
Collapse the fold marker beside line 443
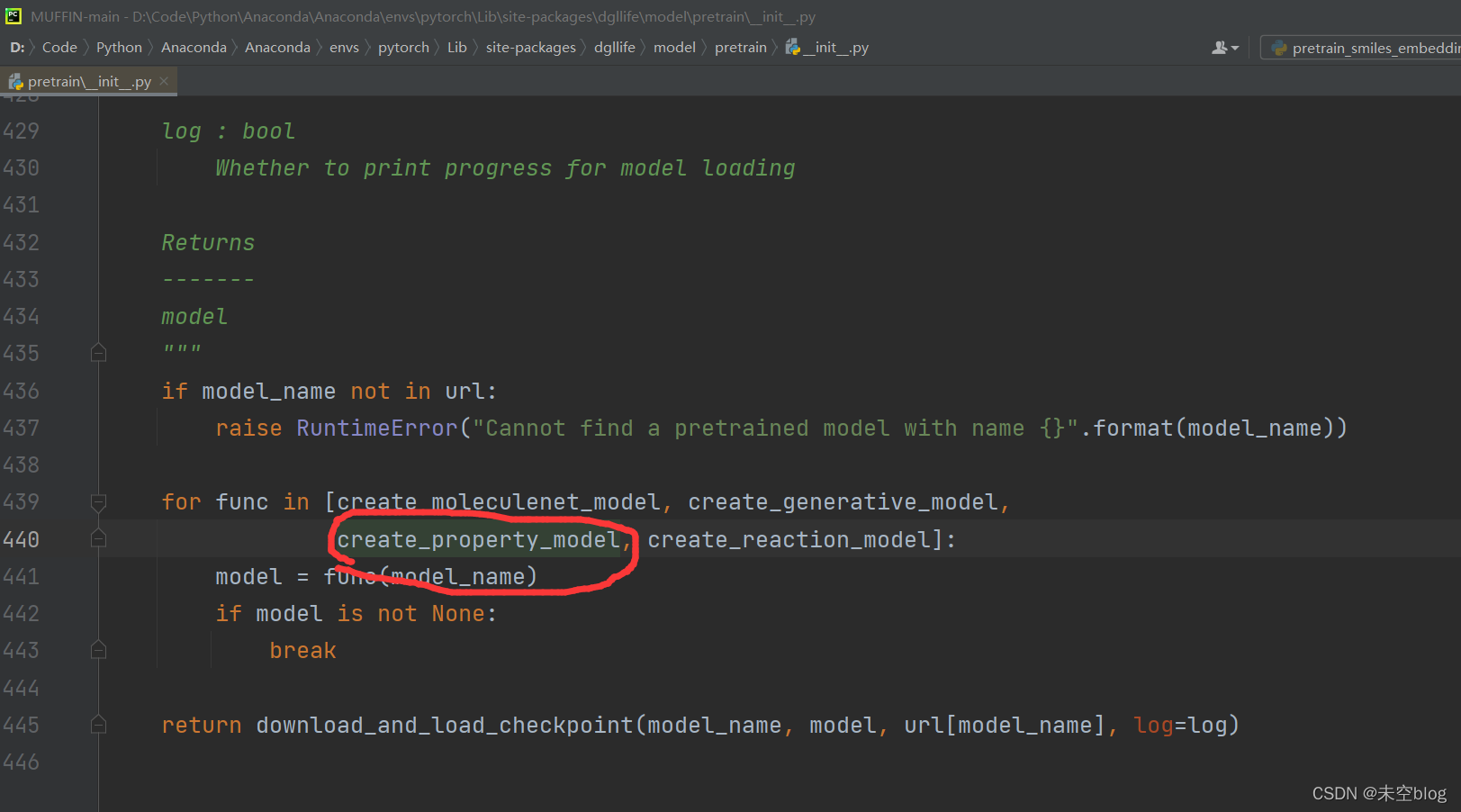click(99, 650)
